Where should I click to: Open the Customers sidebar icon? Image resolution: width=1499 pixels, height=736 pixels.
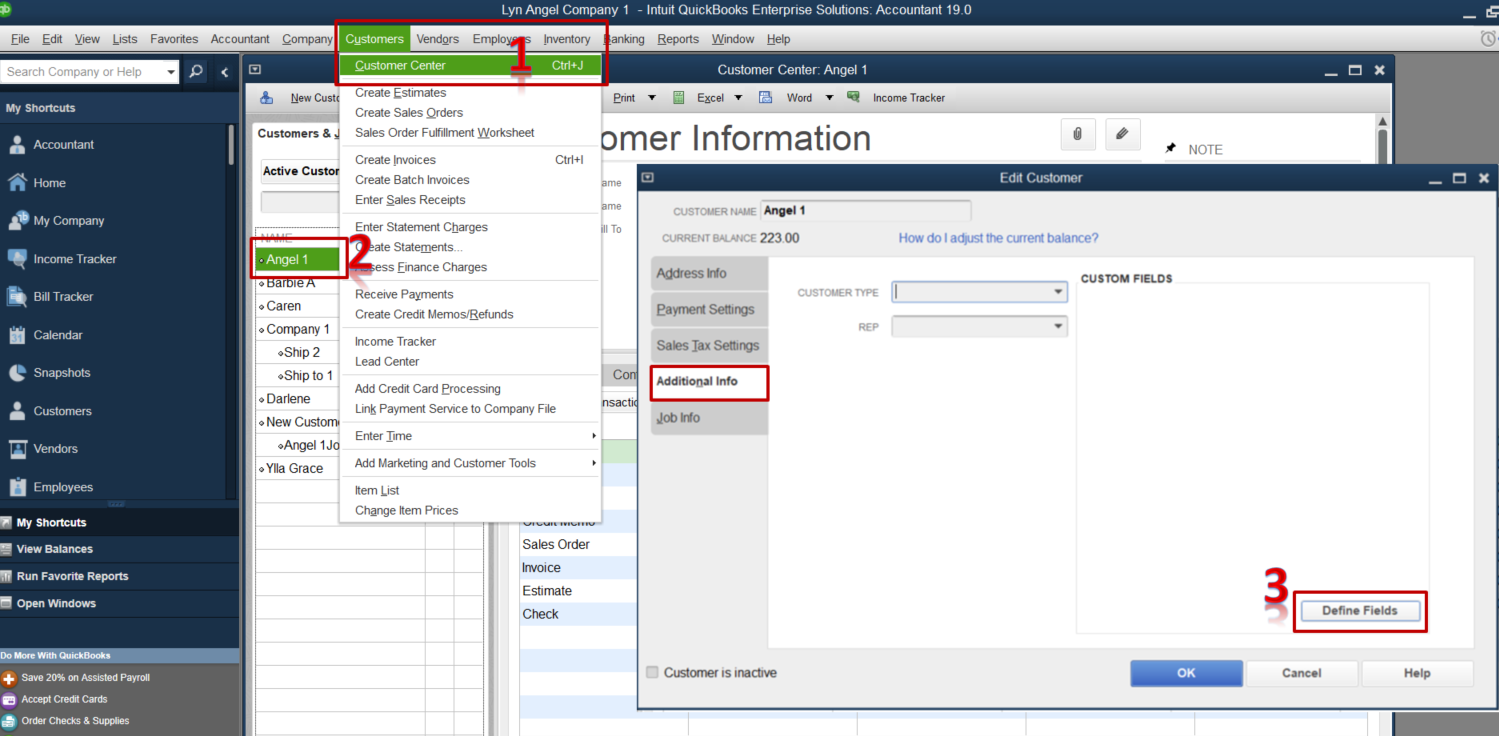click(x=17, y=411)
